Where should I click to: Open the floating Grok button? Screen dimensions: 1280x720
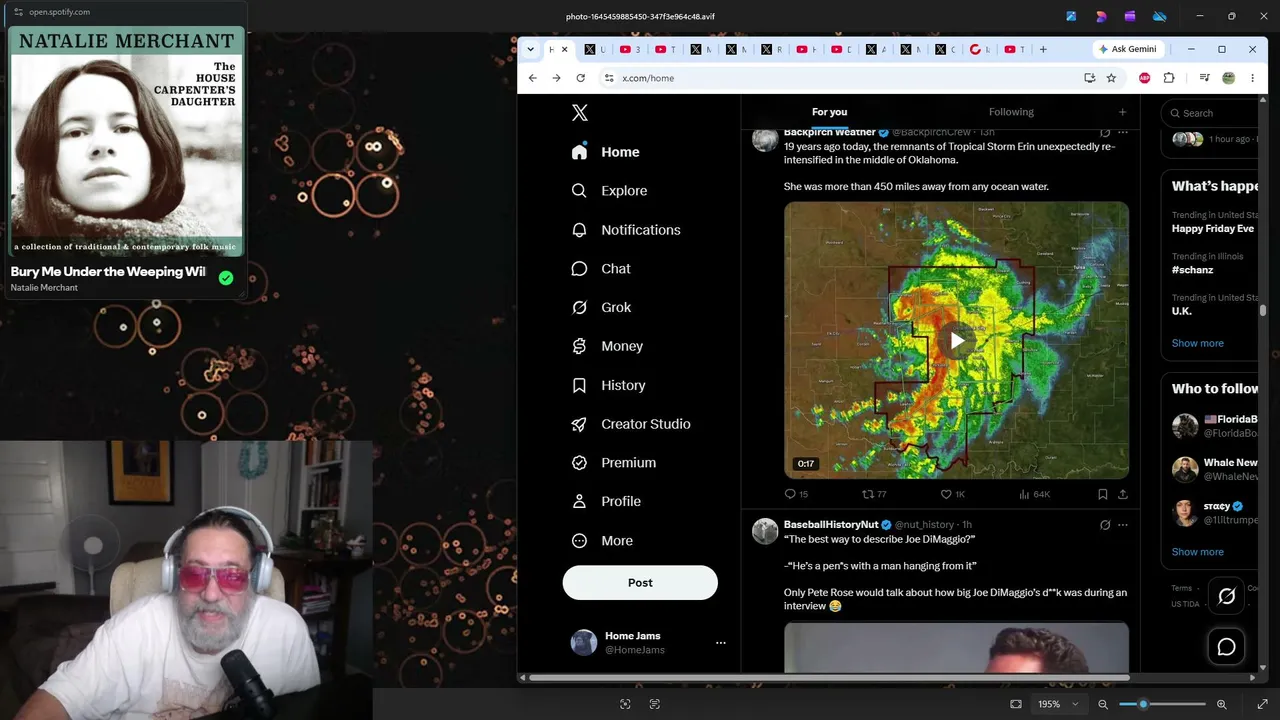coord(1227,596)
